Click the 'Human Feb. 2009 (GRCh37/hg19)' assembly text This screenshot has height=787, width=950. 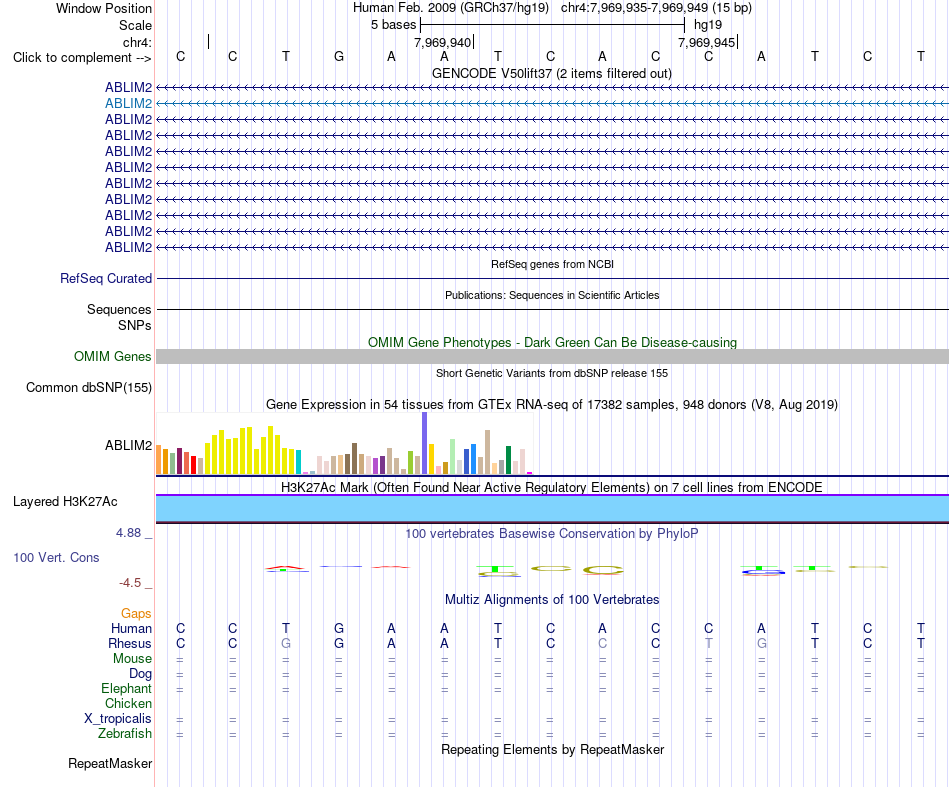tap(451, 8)
